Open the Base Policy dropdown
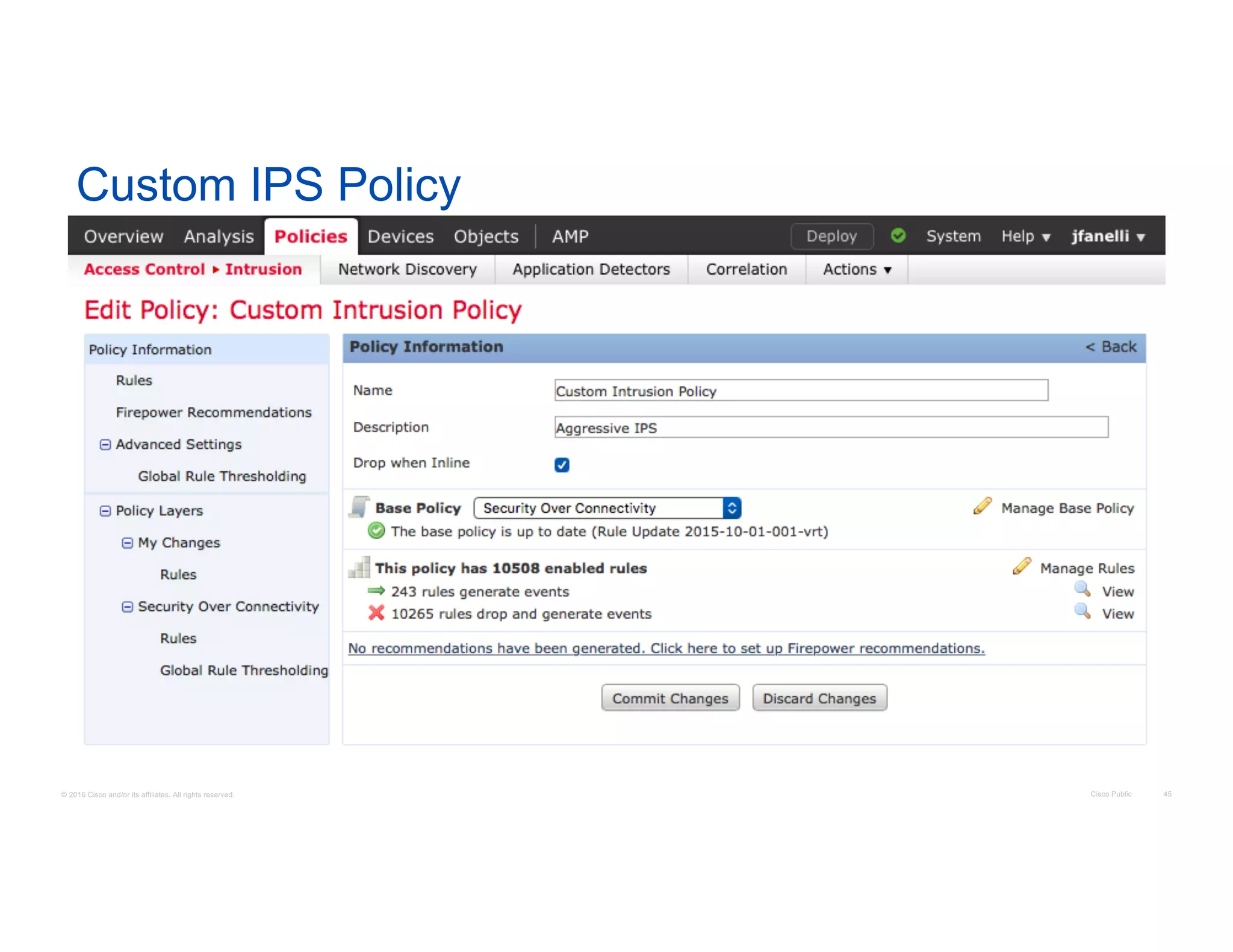 click(x=607, y=508)
